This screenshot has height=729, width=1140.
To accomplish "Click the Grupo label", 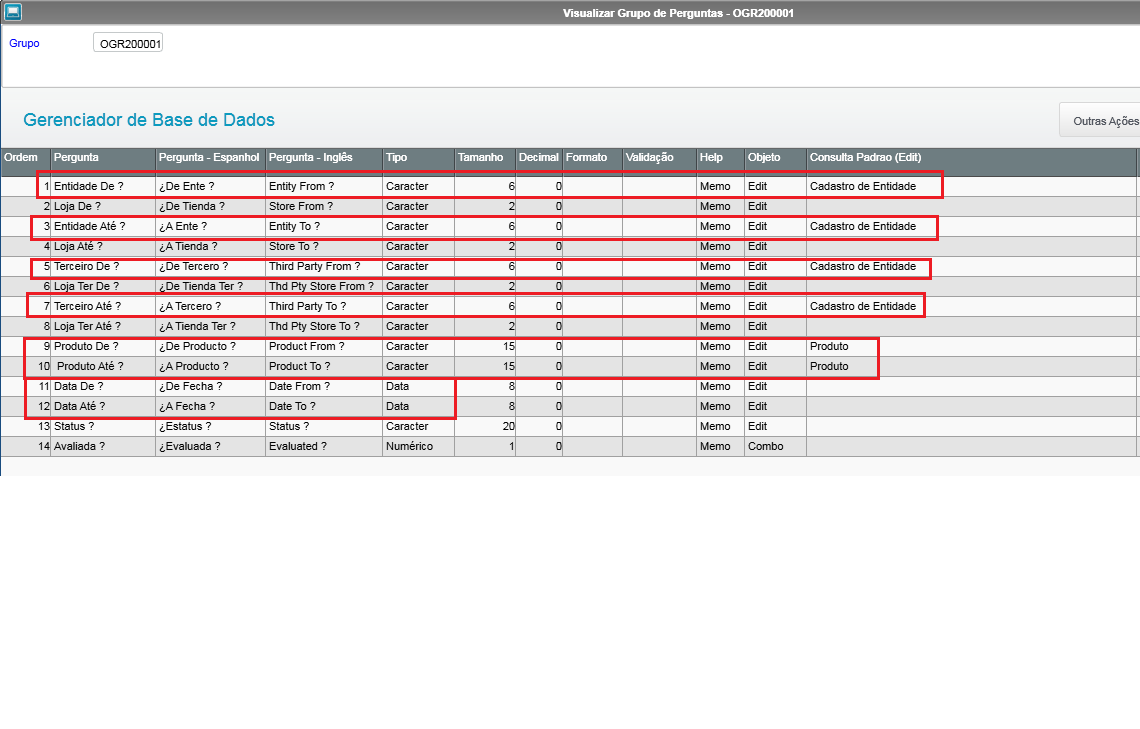I will pos(24,44).
